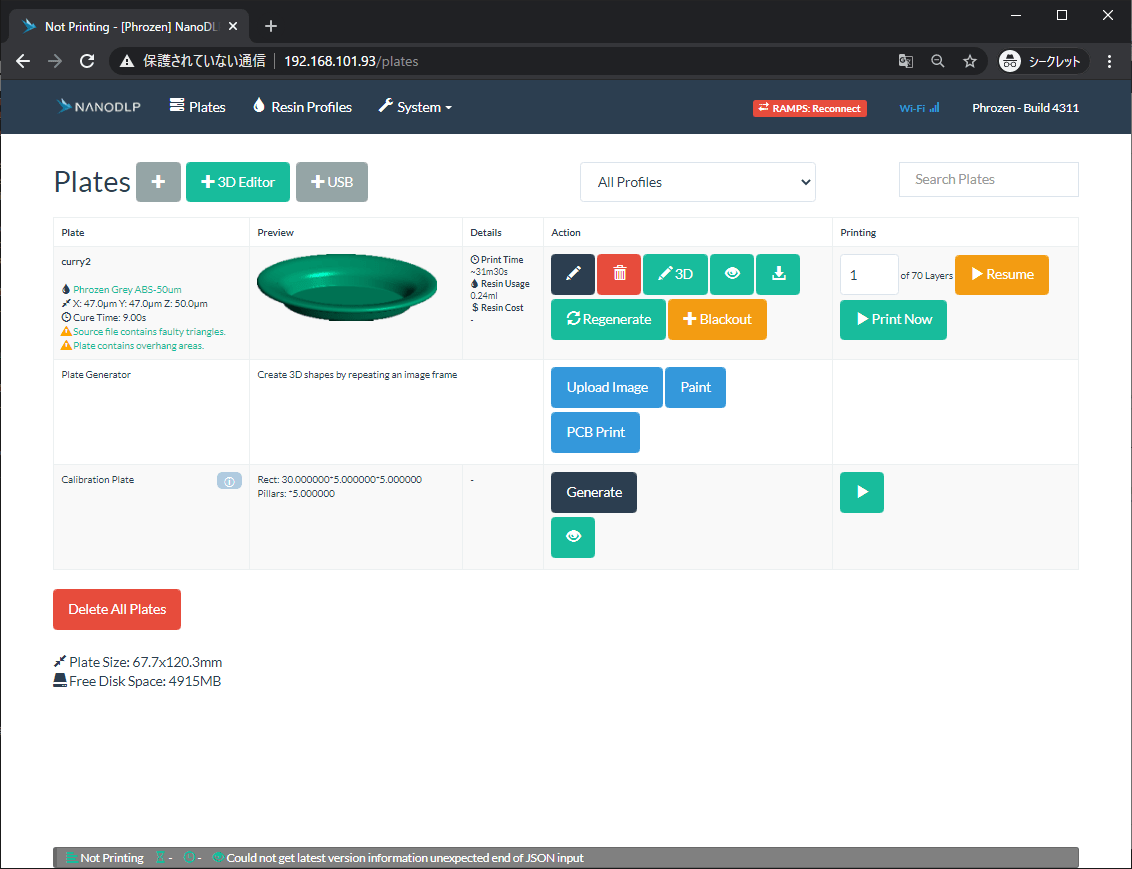Click the green plate preview thumbnail

[x=347, y=287]
